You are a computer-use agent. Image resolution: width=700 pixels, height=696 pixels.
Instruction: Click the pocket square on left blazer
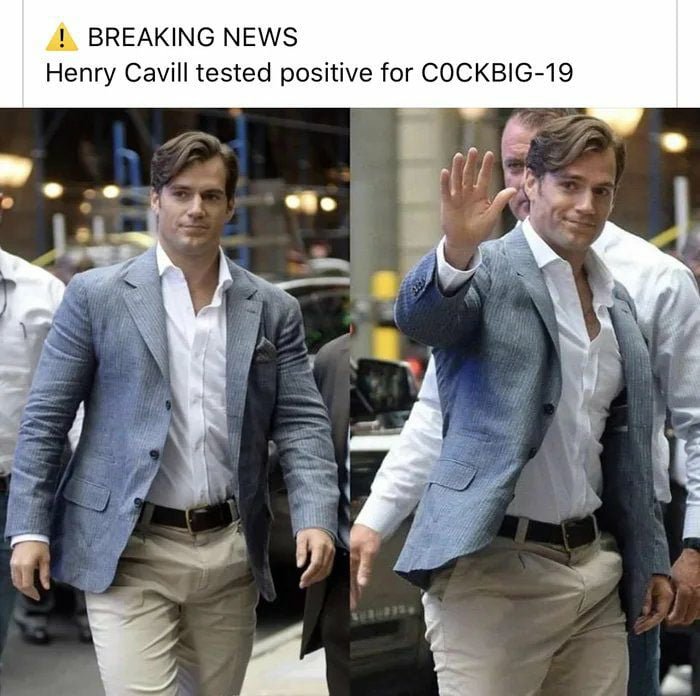(x=266, y=350)
